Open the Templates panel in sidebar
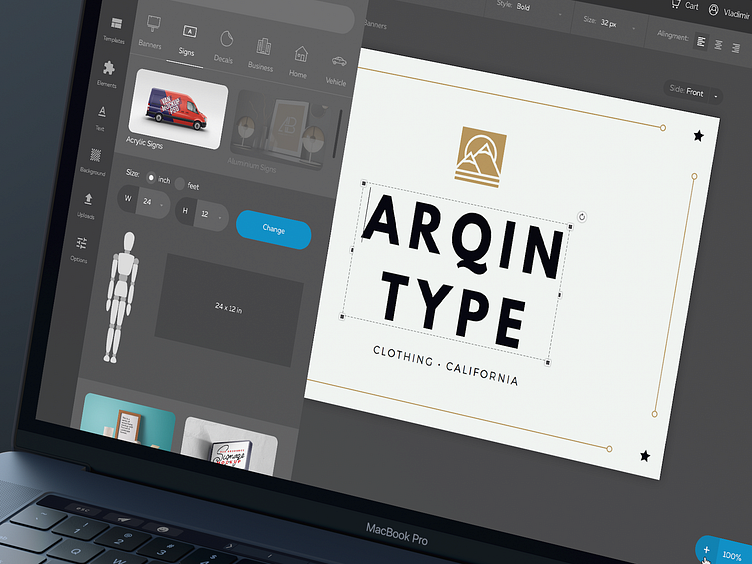Image resolution: width=752 pixels, height=564 pixels. tap(115, 26)
